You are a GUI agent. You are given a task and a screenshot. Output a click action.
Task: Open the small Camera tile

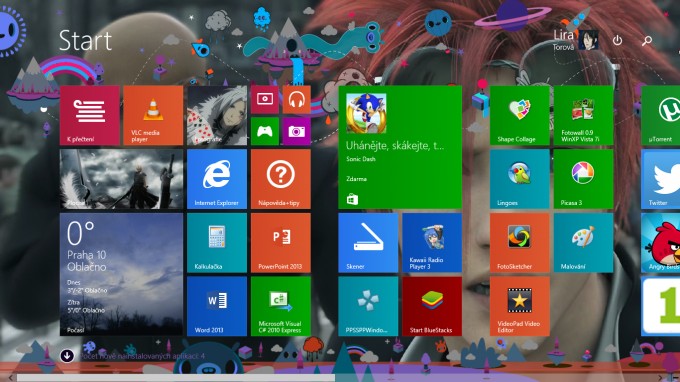[297, 131]
